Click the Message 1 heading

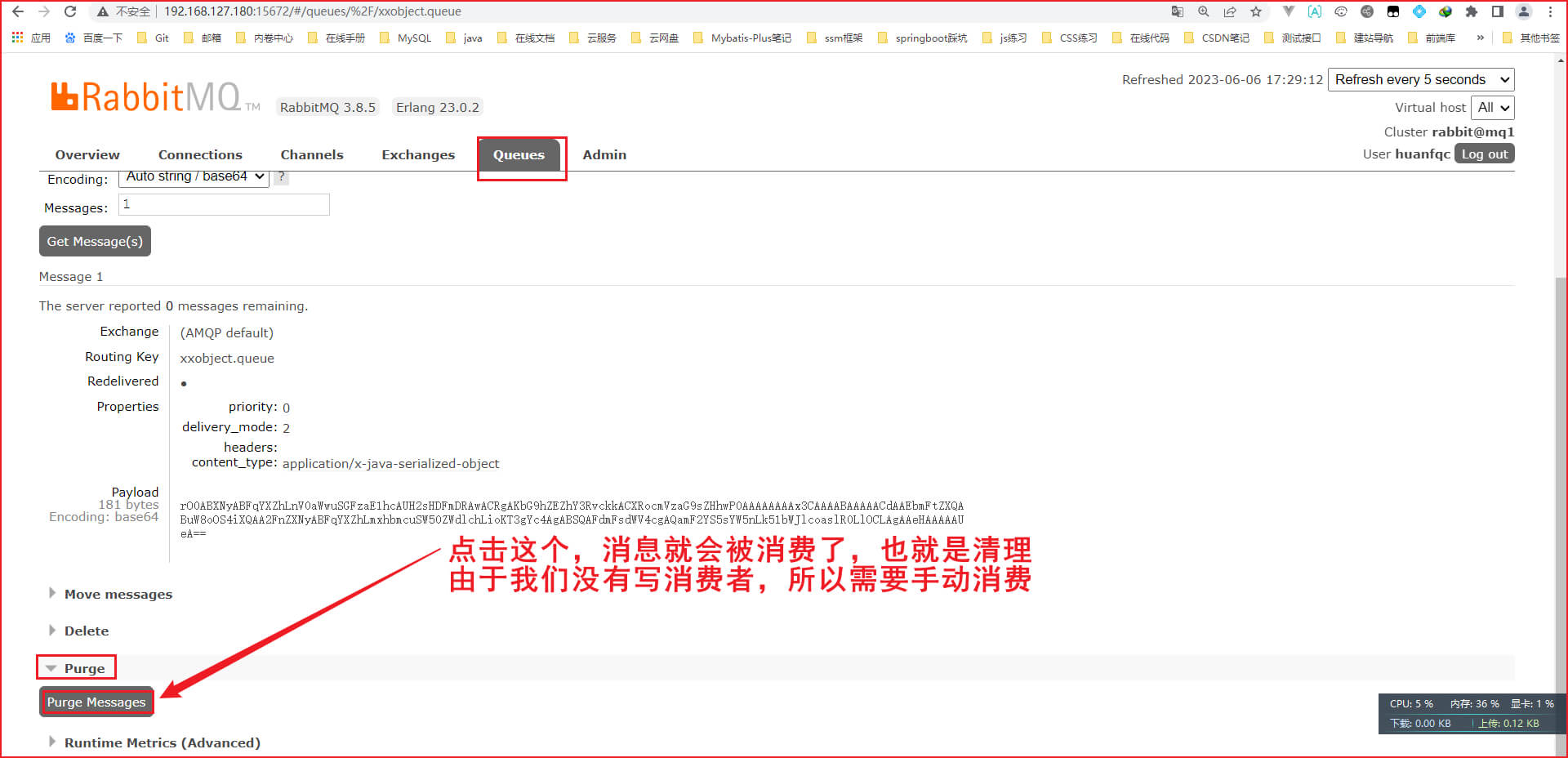click(x=71, y=276)
